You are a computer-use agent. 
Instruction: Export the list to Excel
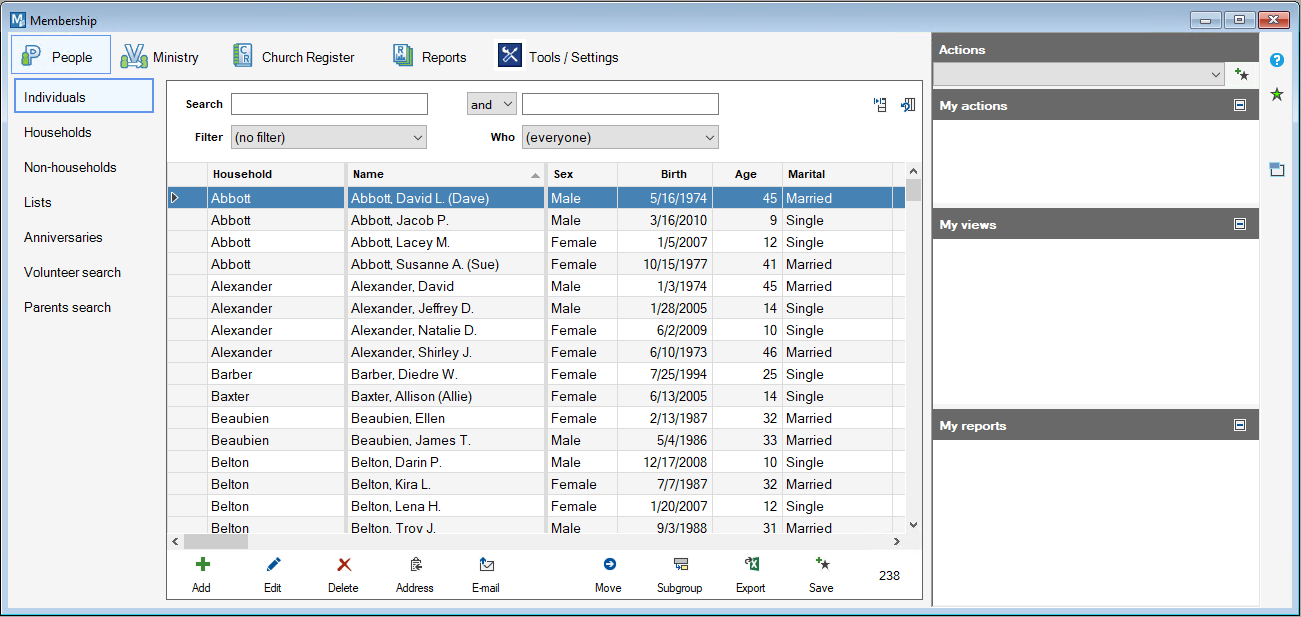tap(751, 565)
